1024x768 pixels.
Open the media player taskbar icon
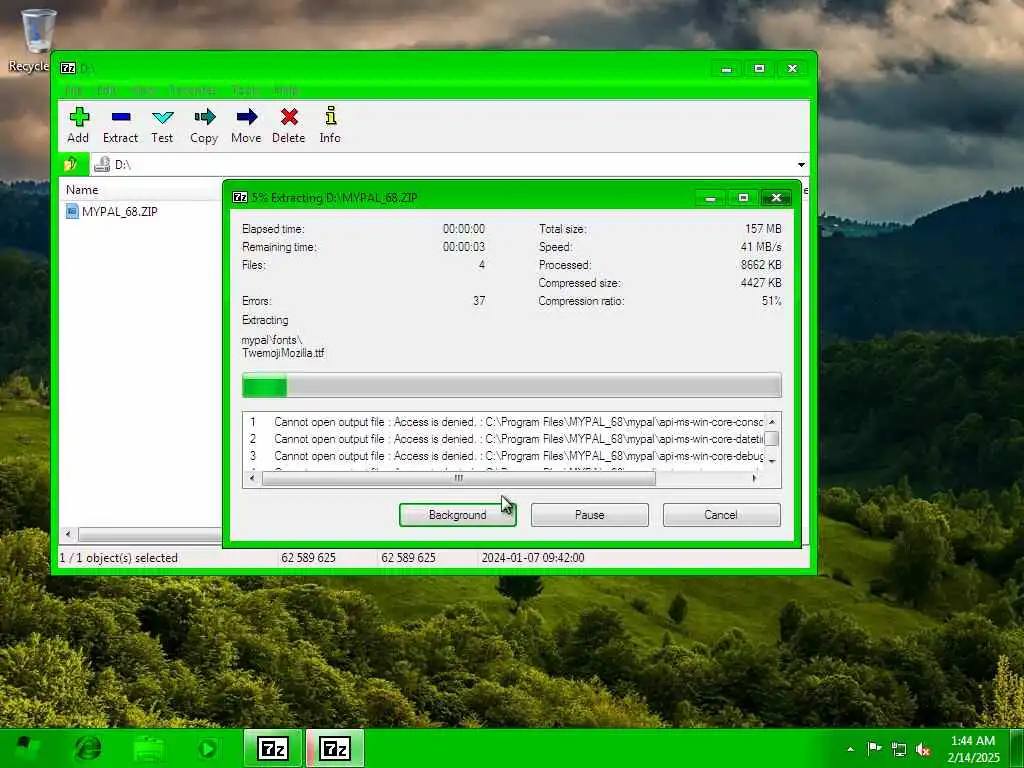(x=208, y=748)
